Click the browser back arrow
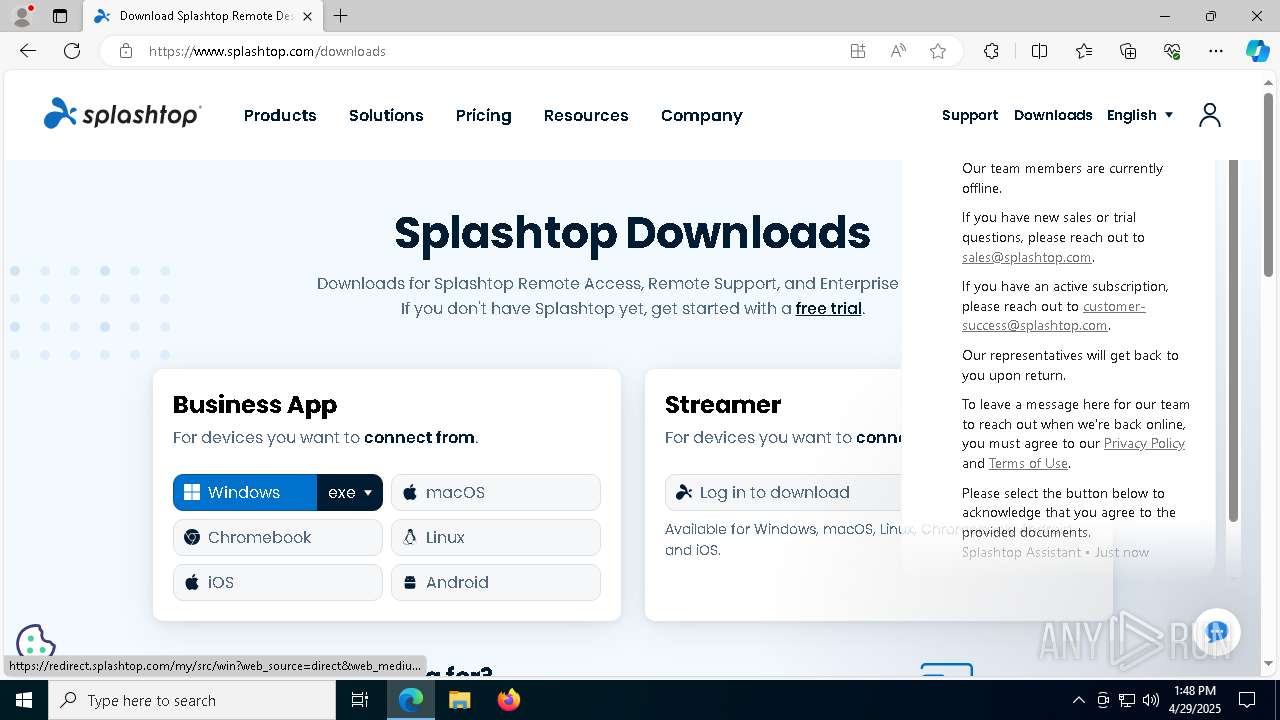The image size is (1280, 720). (28, 51)
